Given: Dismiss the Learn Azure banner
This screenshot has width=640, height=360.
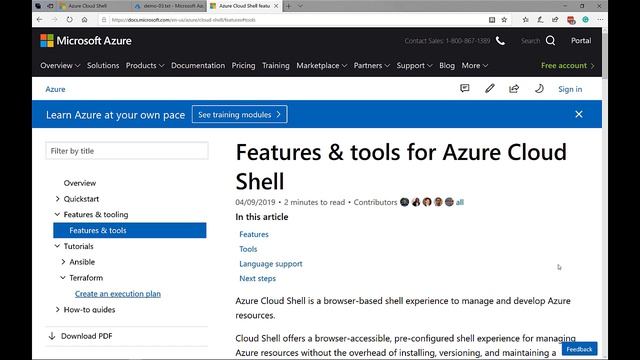Looking at the screenshot, I should 579,114.
